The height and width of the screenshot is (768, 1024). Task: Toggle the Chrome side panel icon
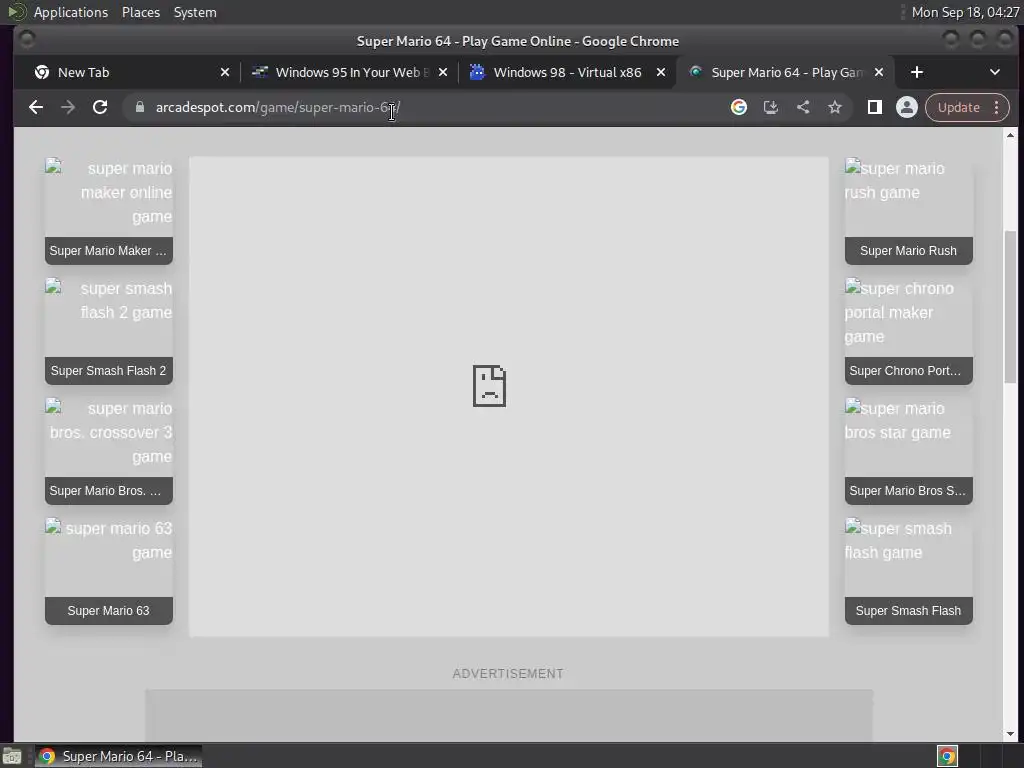coord(874,107)
